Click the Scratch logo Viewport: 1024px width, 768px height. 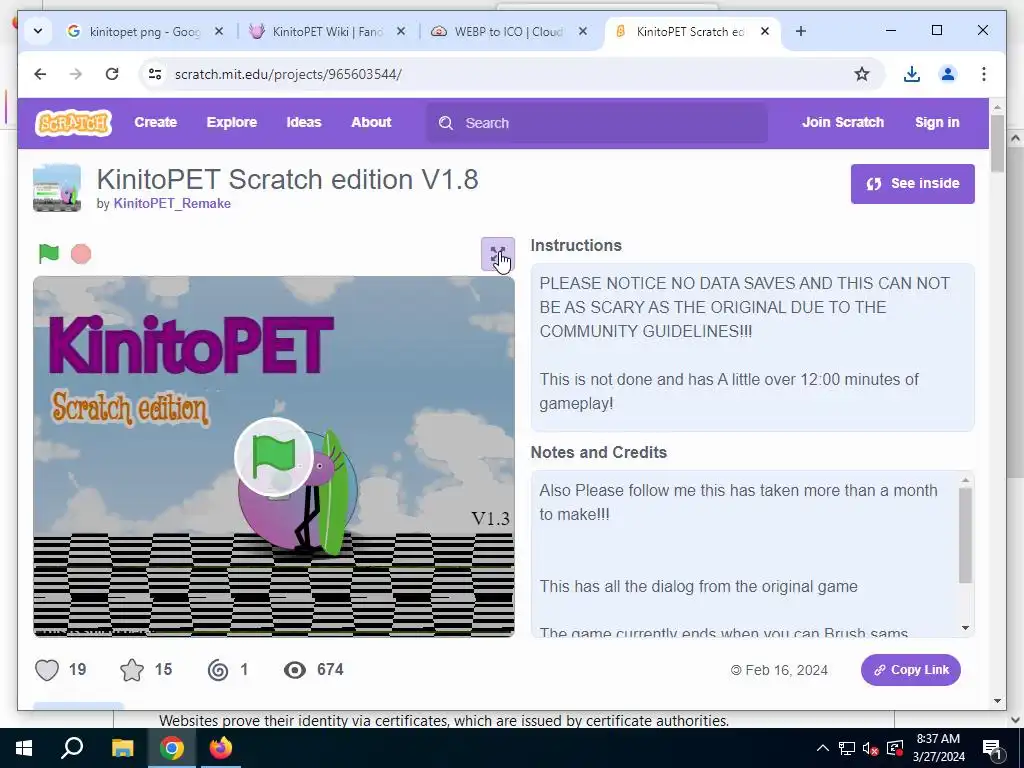coord(73,123)
